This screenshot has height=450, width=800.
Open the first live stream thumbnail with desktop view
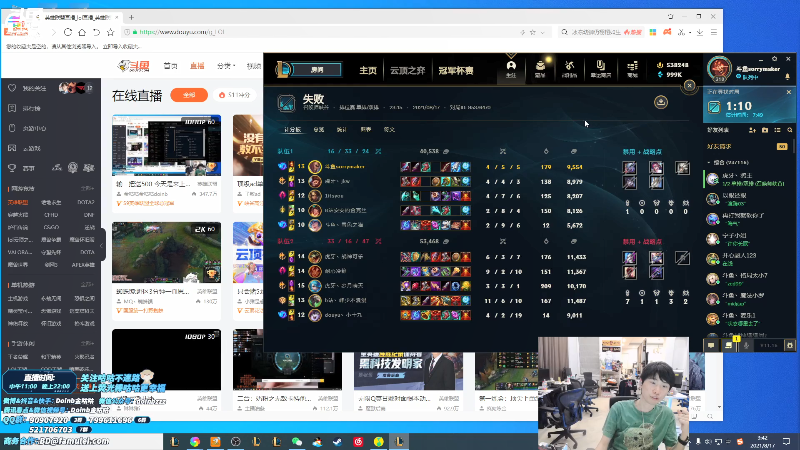pos(166,145)
